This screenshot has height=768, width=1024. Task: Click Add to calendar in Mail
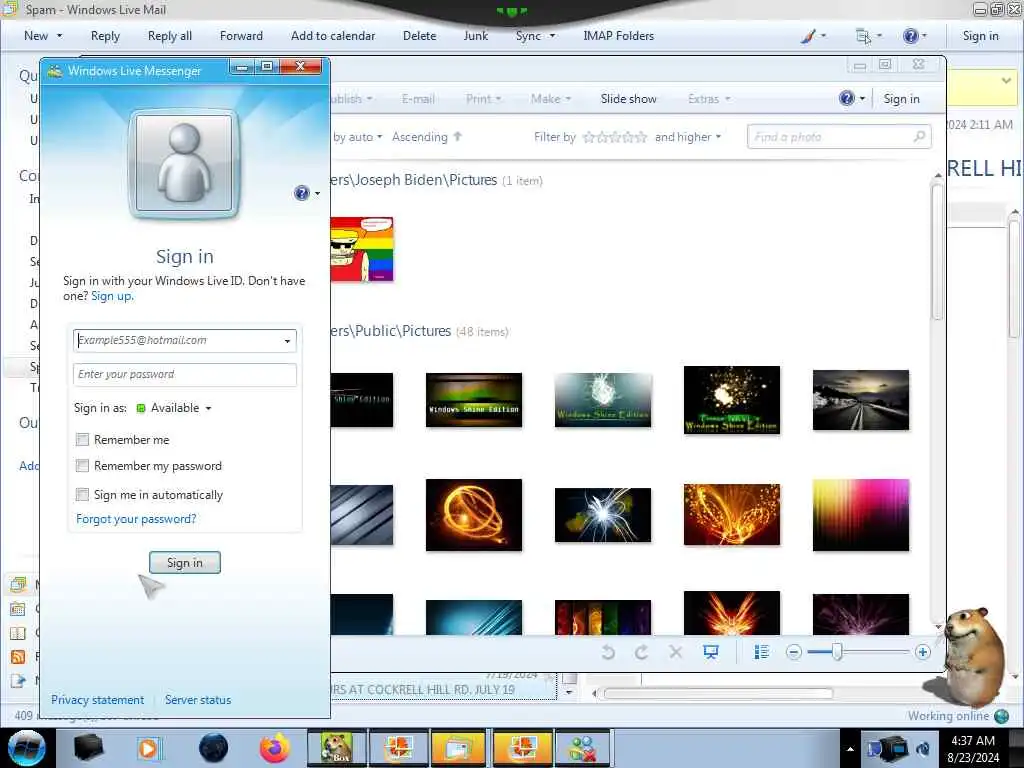[x=333, y=36]
